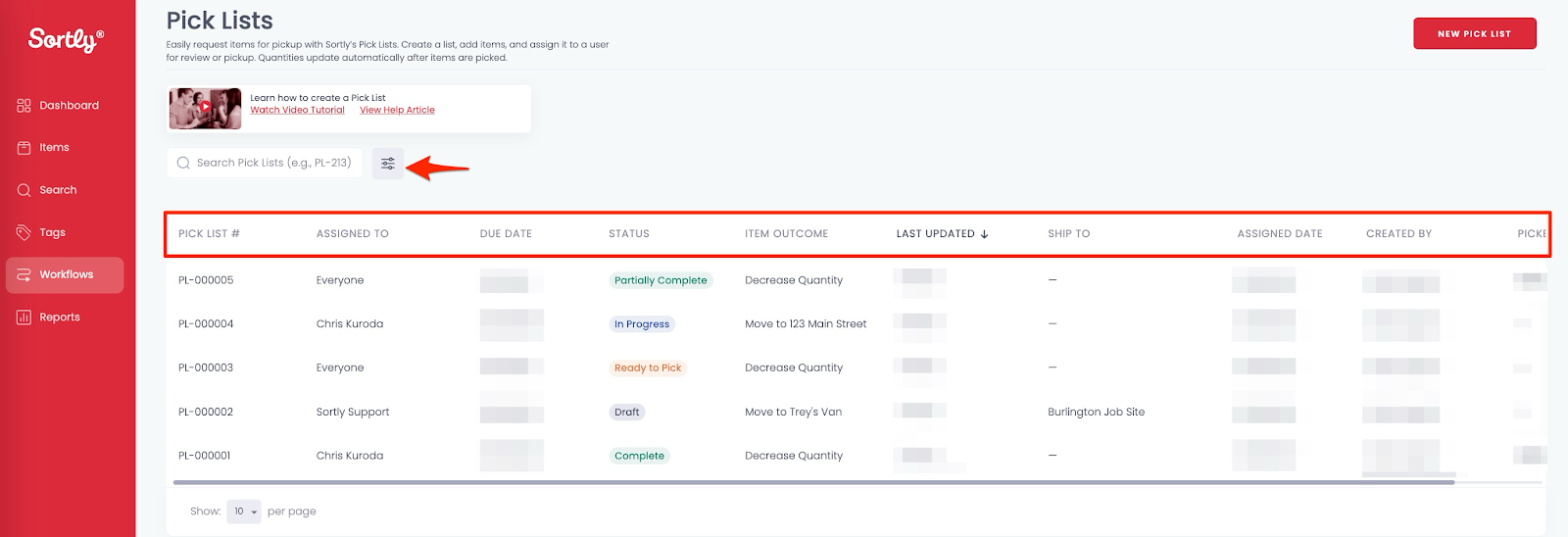
Task: Sort by Created By column
Action: [1398, 234]
